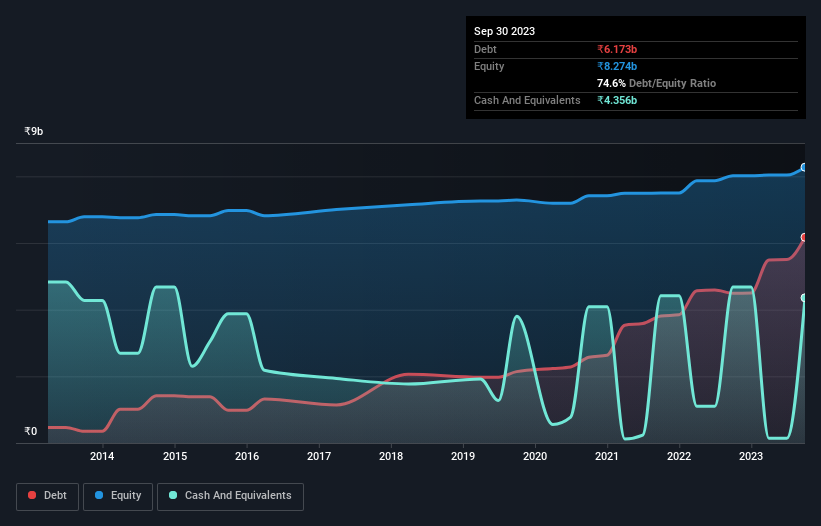Click the blue Equity endpoint marker on chart
The width and height of the screenshot is (821, 526).
pos(804,167)
